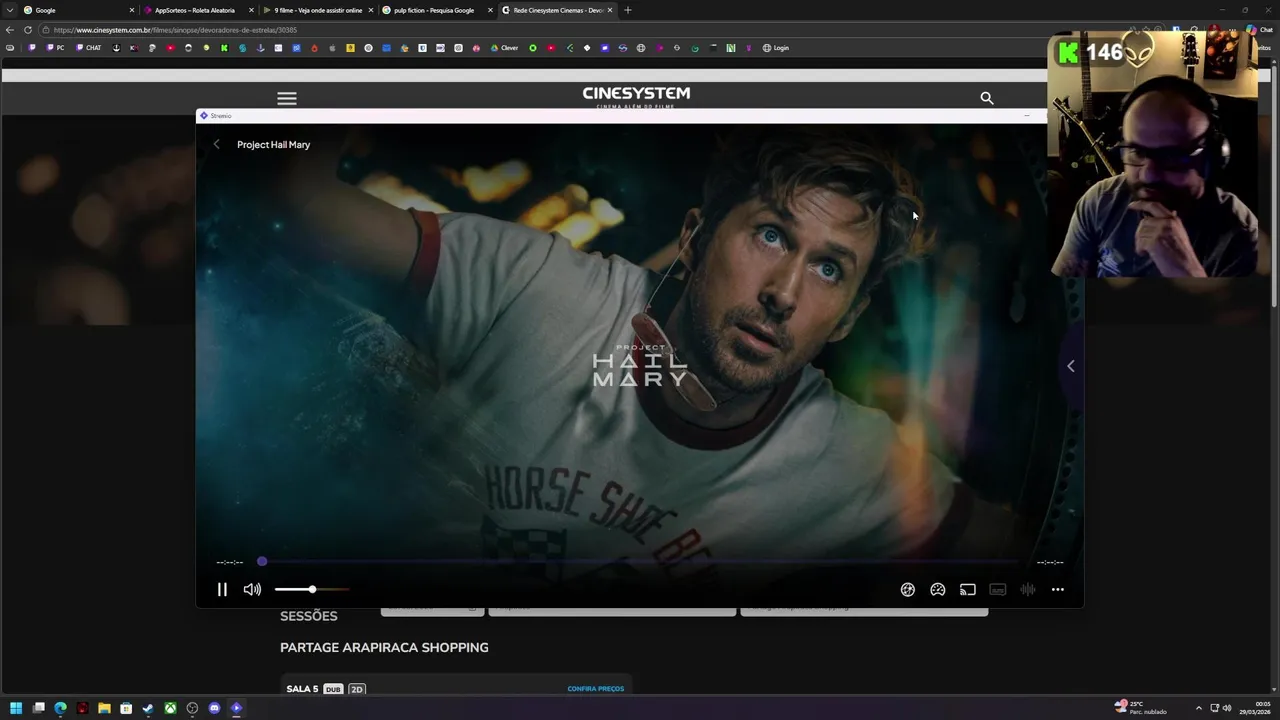Click the Project Hail Mary title text
Screen dimensions: 1280x720
273,145
